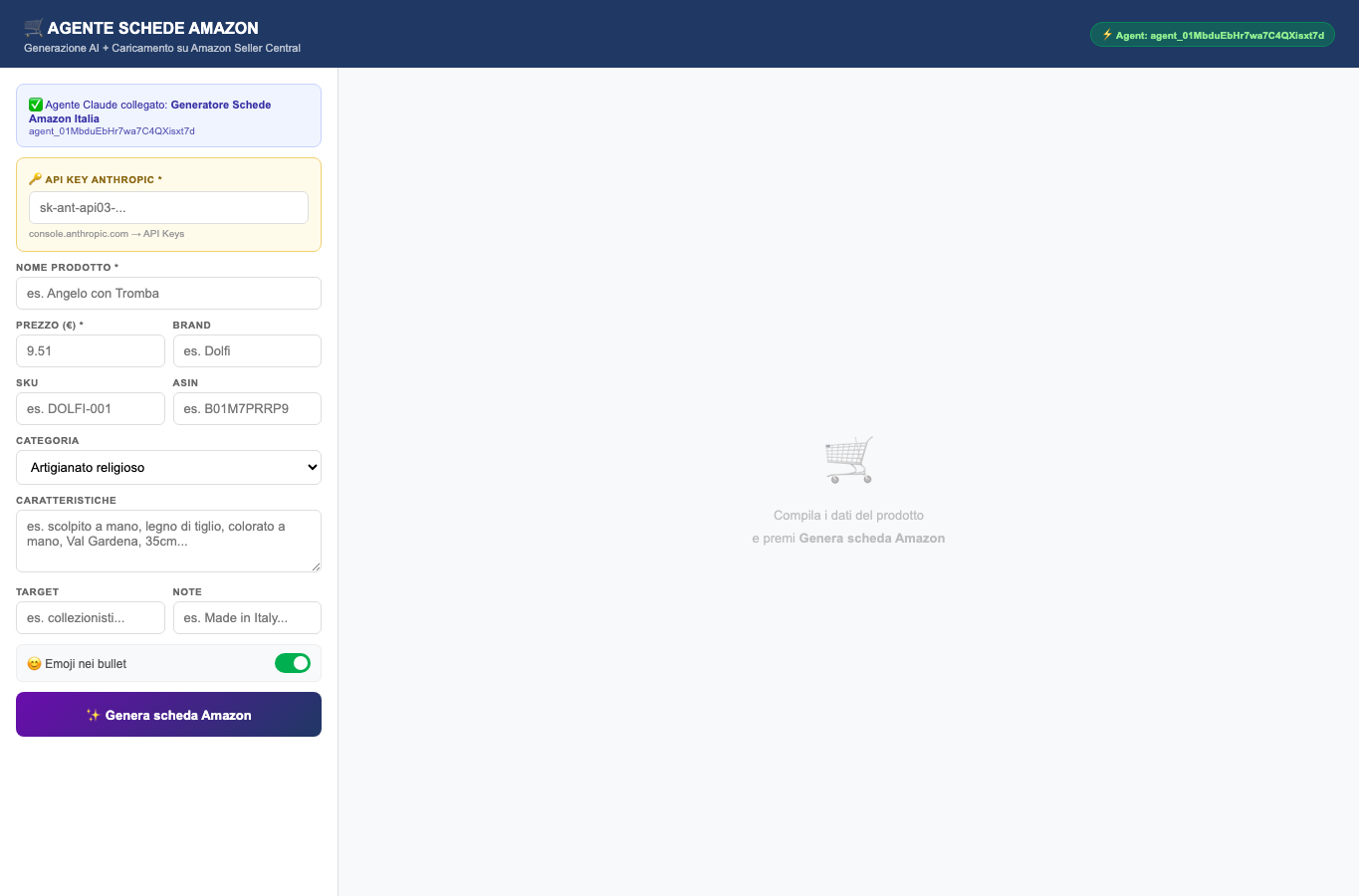The height and width of the screenshot is (896, 1359).
Task: Open the Categoria dropdown
Action: pyautogui.click(x=168, y=467)
